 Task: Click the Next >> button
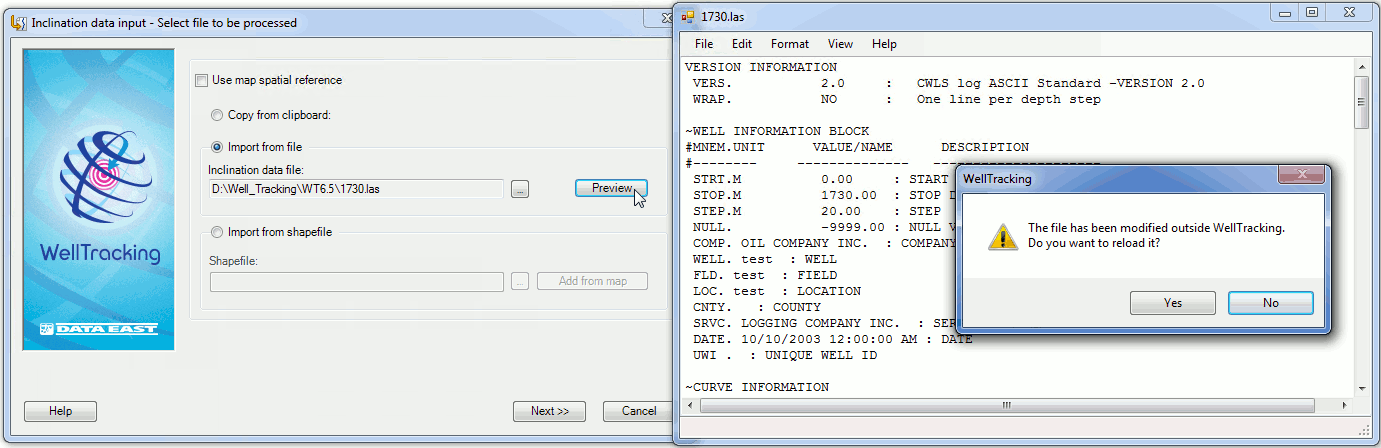coord(549,411)
